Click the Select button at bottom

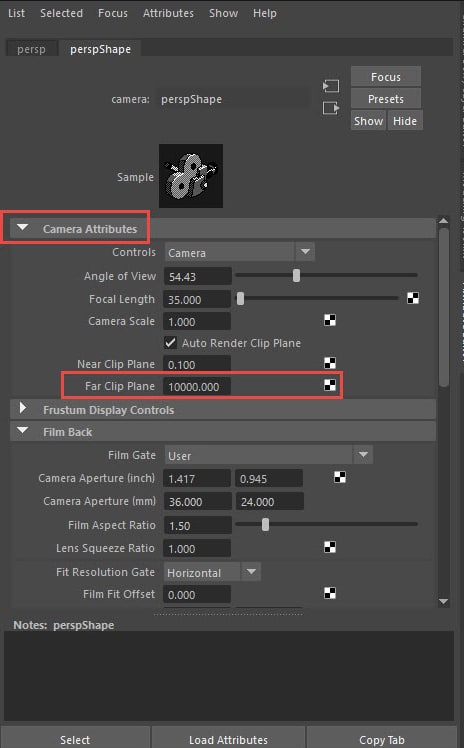coord(75,739)
